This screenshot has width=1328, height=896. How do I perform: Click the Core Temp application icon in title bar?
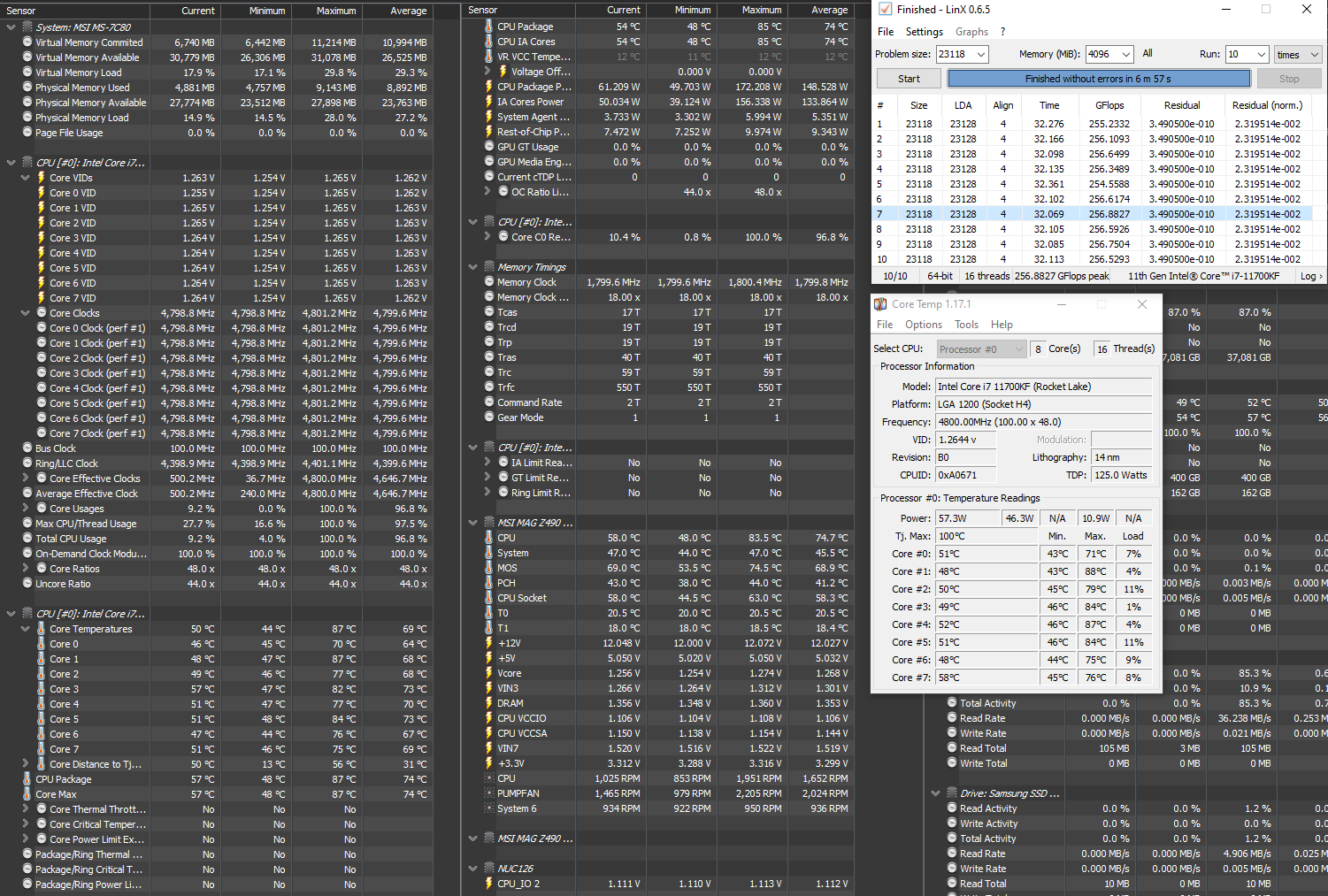click(880, 304)
